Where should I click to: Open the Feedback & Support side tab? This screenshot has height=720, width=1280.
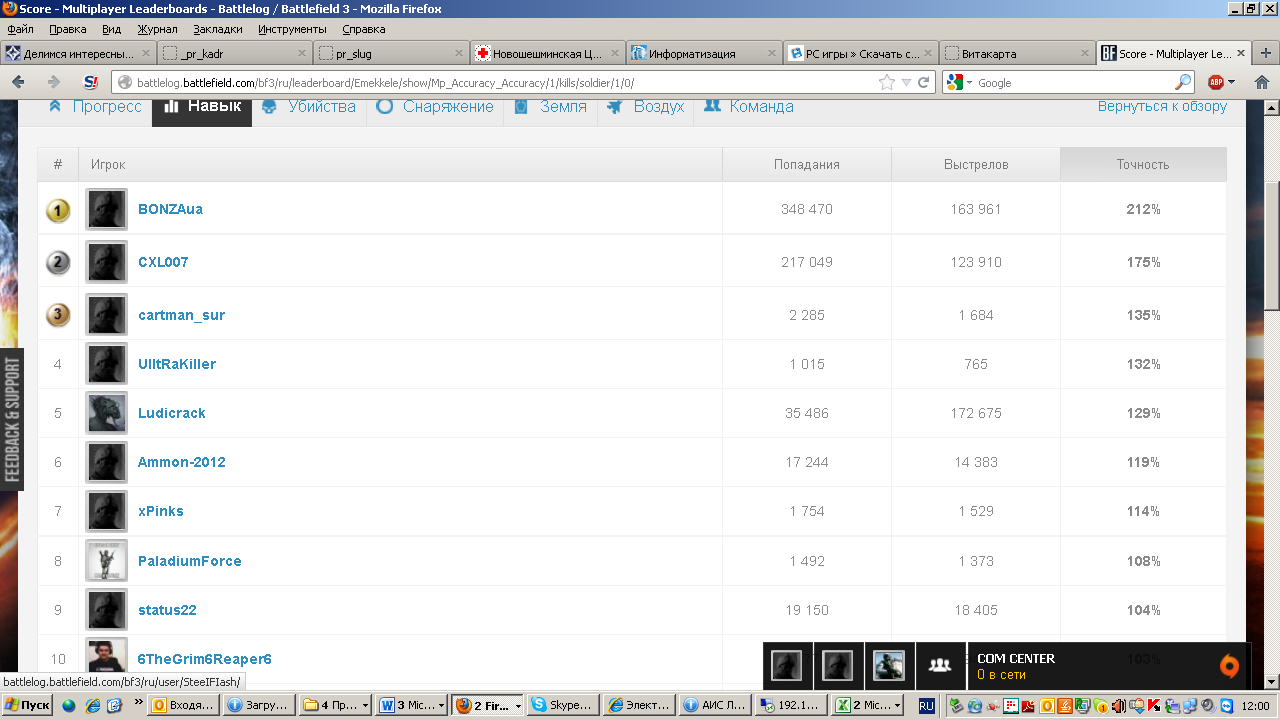[x=11, y=418]
